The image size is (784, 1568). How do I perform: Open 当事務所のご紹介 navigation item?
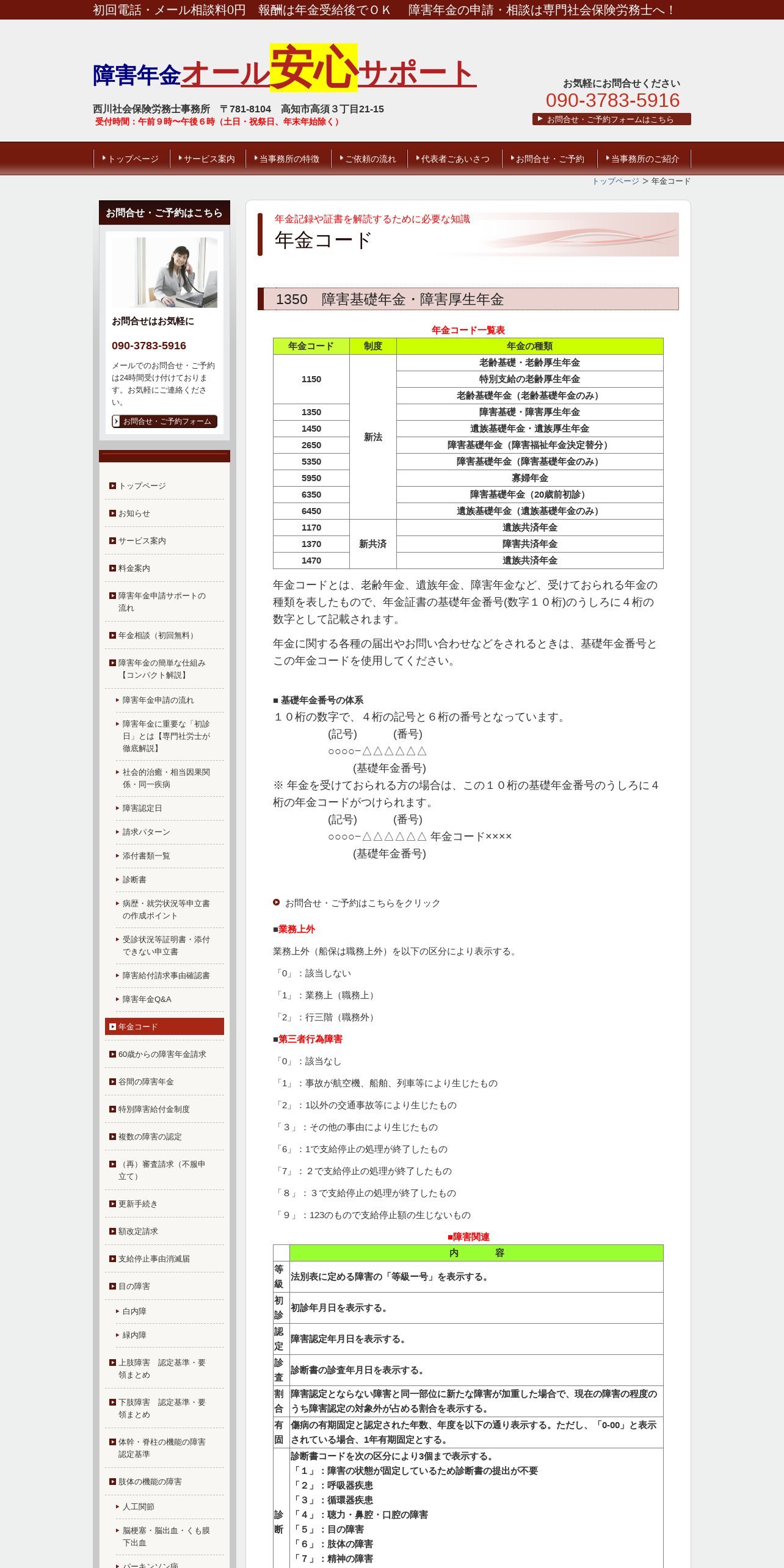tap(644, 159)
